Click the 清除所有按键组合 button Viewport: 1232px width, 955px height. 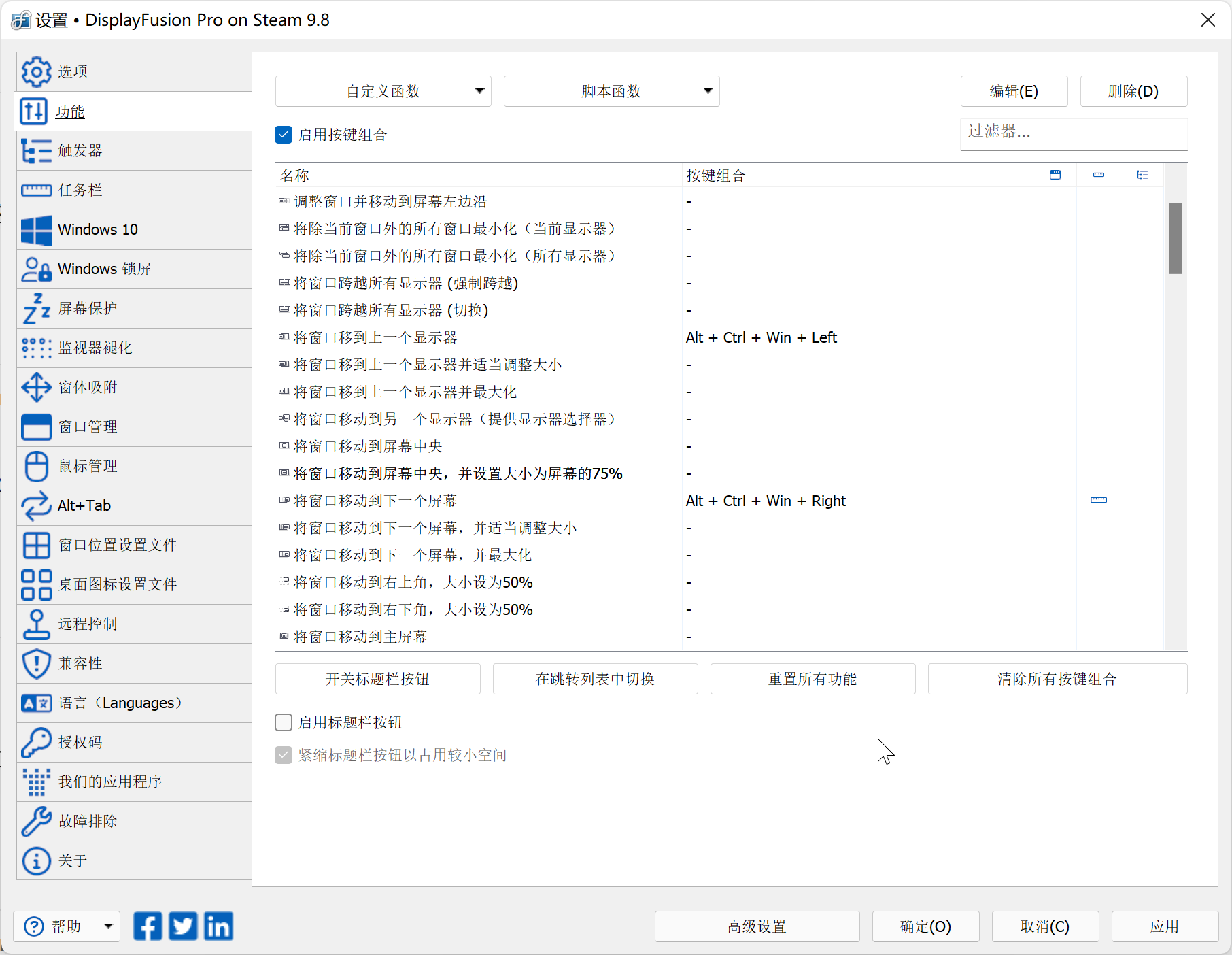coord(1057,679)
